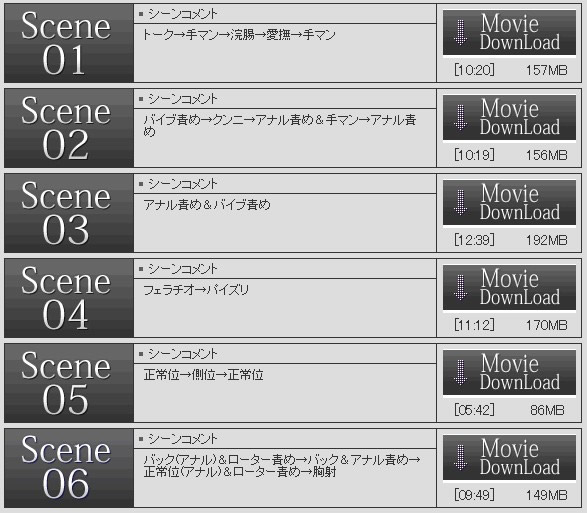Select the Movie DownLoad text for Scene 06

click(520, 458)
